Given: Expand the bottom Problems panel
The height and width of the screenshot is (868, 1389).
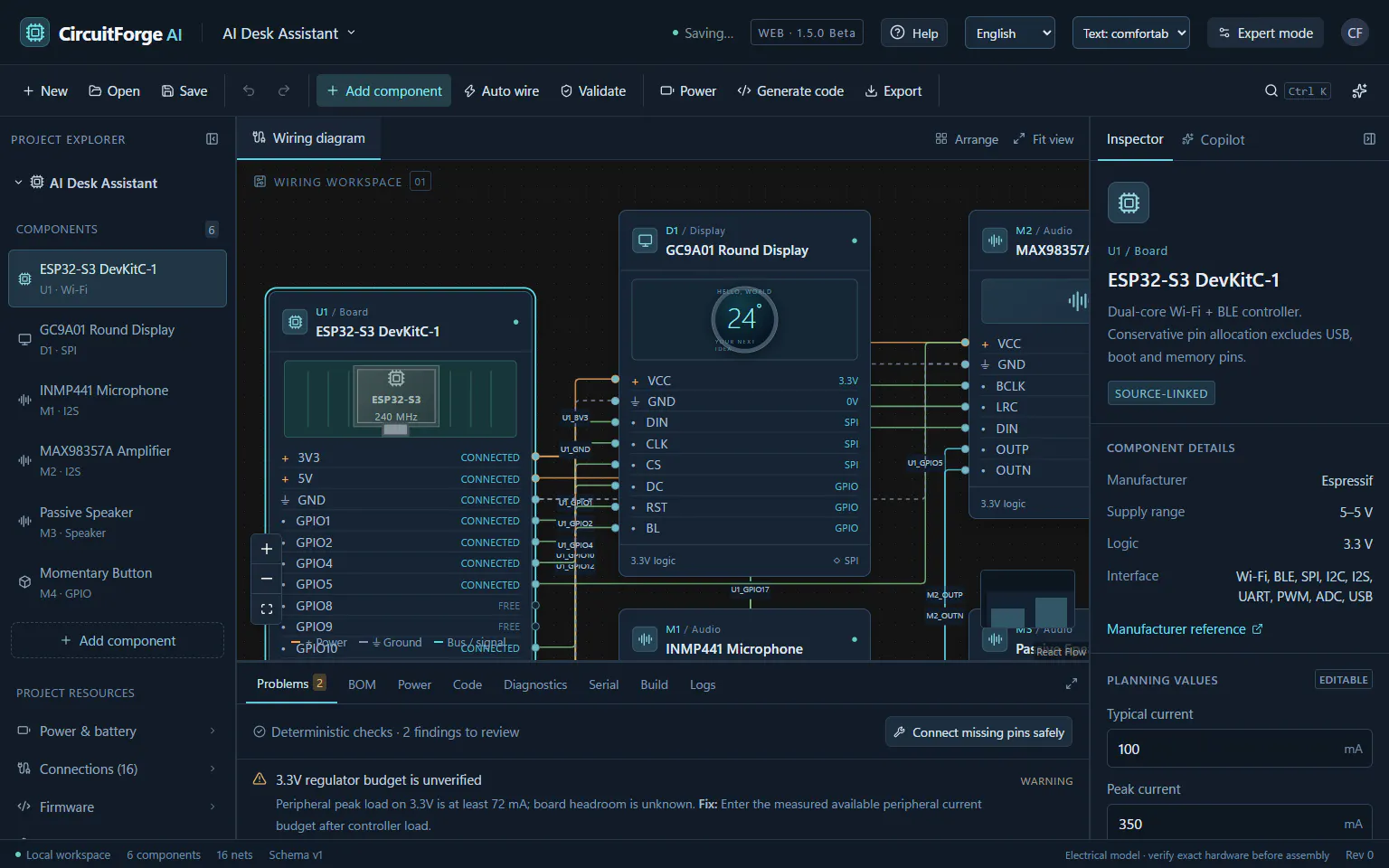Looking at the screenshot, I should tap(1072, 684).
